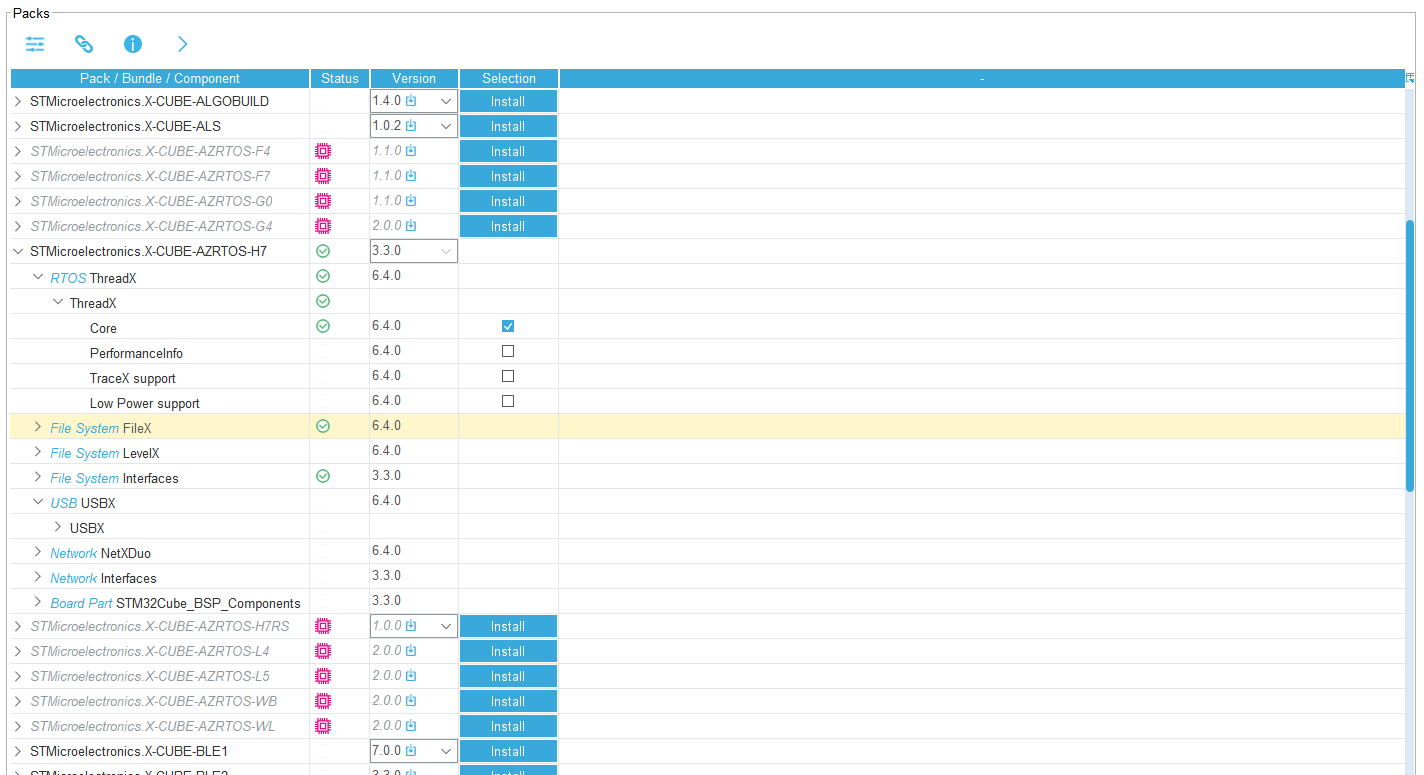This screenshot has height=775, width=1424.
Task: Click chip status icon for X-CUBE-AZRTOS-H7RS
Action: (322, 626)
